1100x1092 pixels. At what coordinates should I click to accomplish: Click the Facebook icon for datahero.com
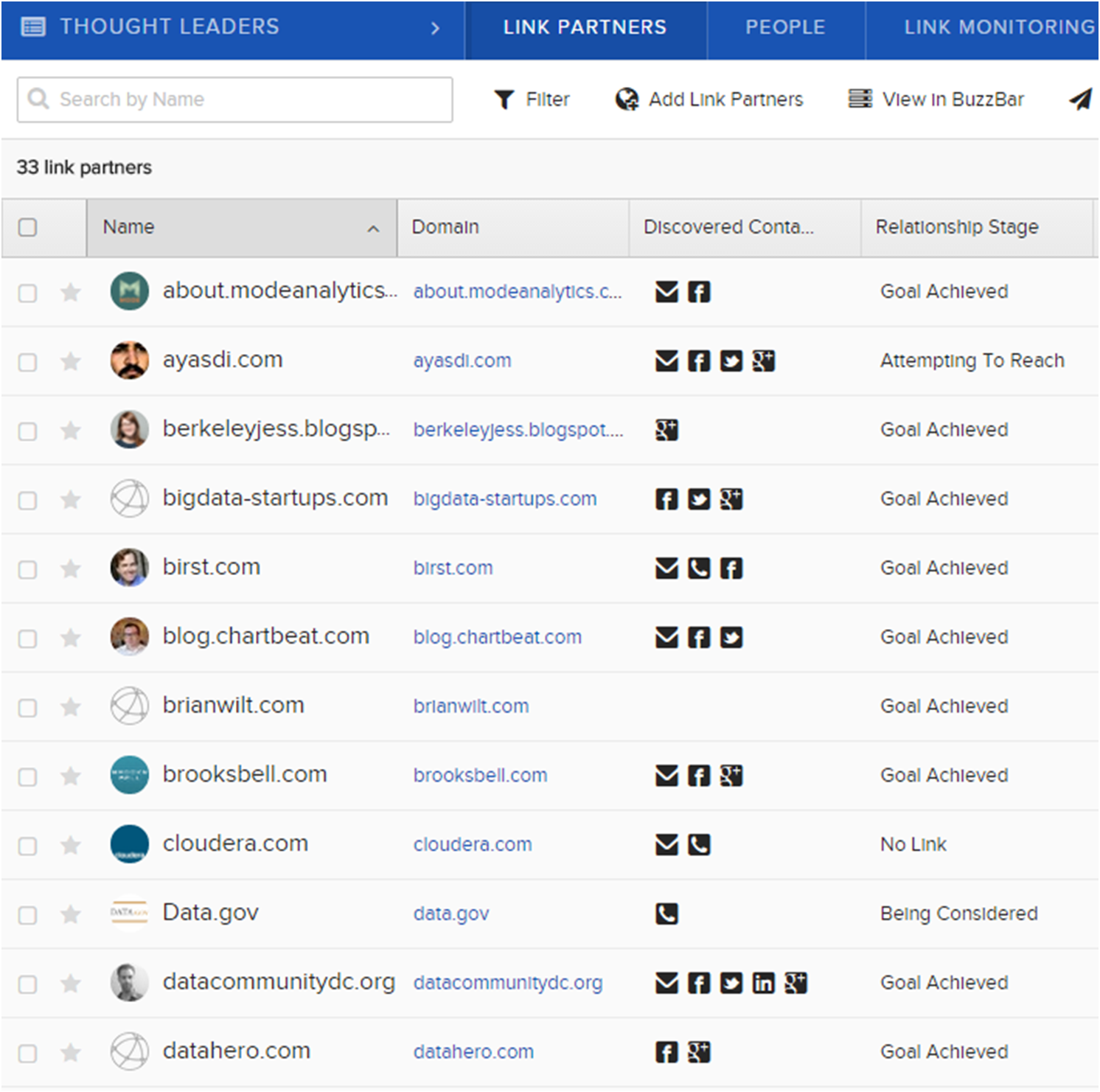(x=666, y=1052)
